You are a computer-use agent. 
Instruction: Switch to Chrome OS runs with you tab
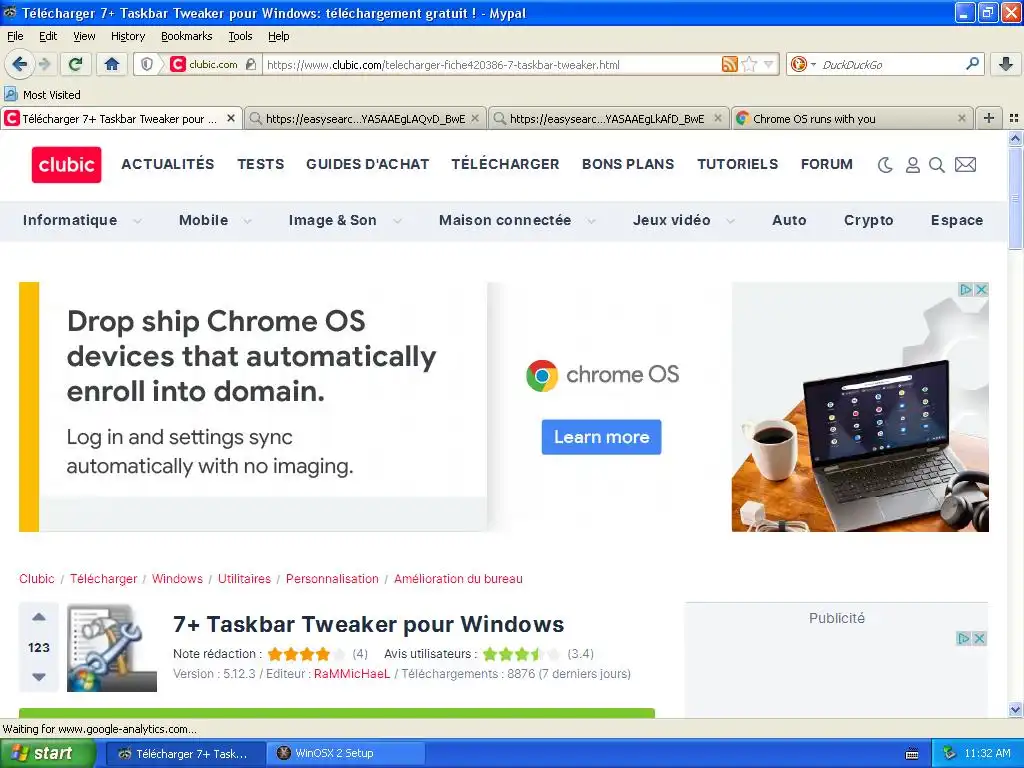click(x=852, y=119)
